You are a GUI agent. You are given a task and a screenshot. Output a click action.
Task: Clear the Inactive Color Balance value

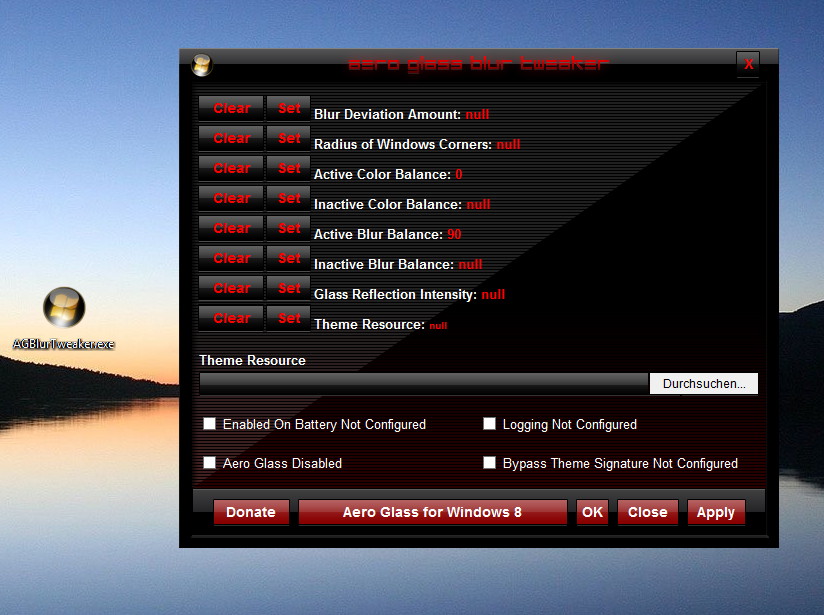[231, 198]
